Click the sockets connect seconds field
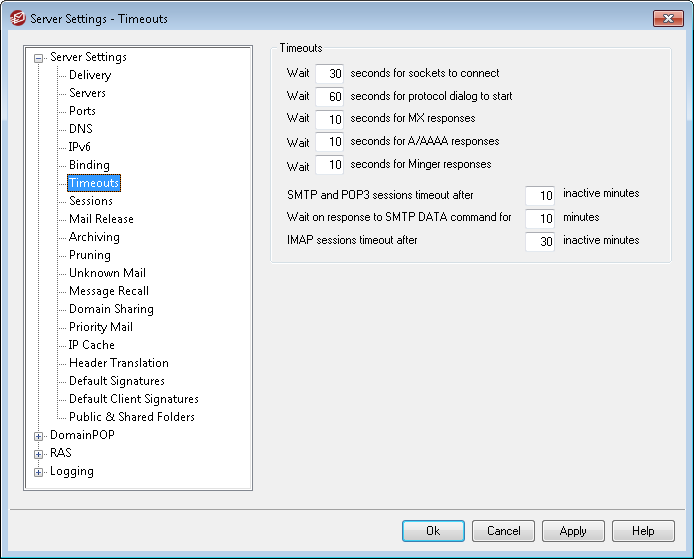 tap(329, 74)
